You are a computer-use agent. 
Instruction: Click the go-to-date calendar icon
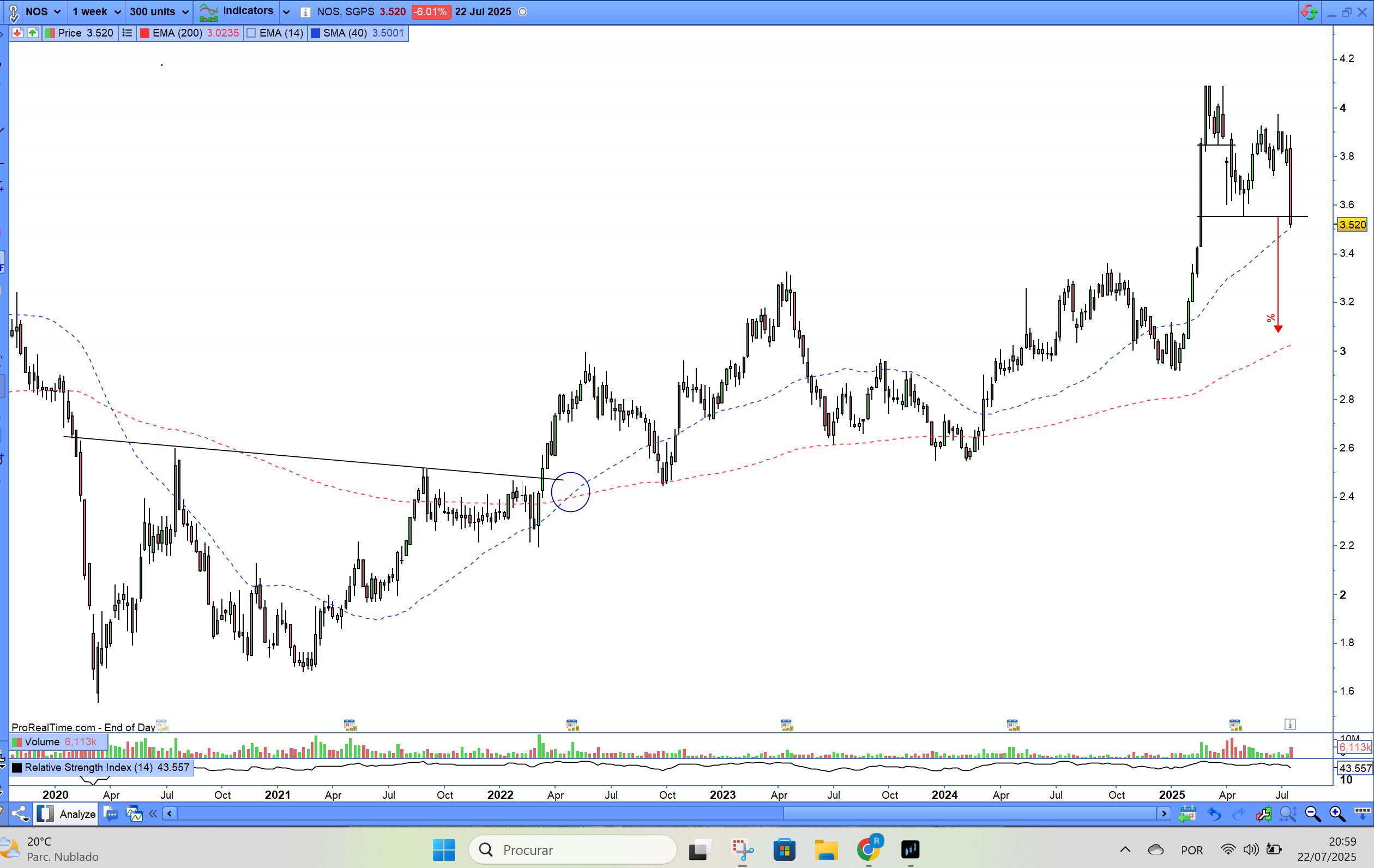tap(1187, 814)
